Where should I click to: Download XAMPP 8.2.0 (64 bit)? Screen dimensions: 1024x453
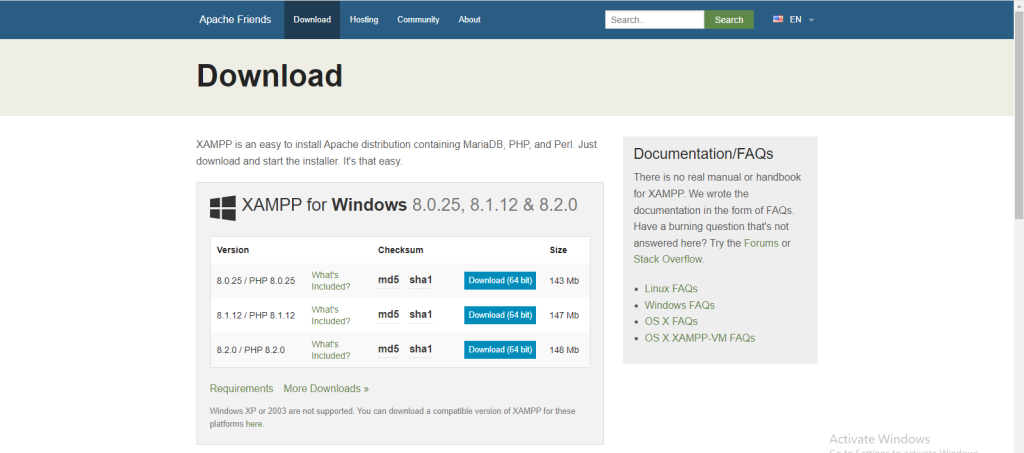coord(500,349)
